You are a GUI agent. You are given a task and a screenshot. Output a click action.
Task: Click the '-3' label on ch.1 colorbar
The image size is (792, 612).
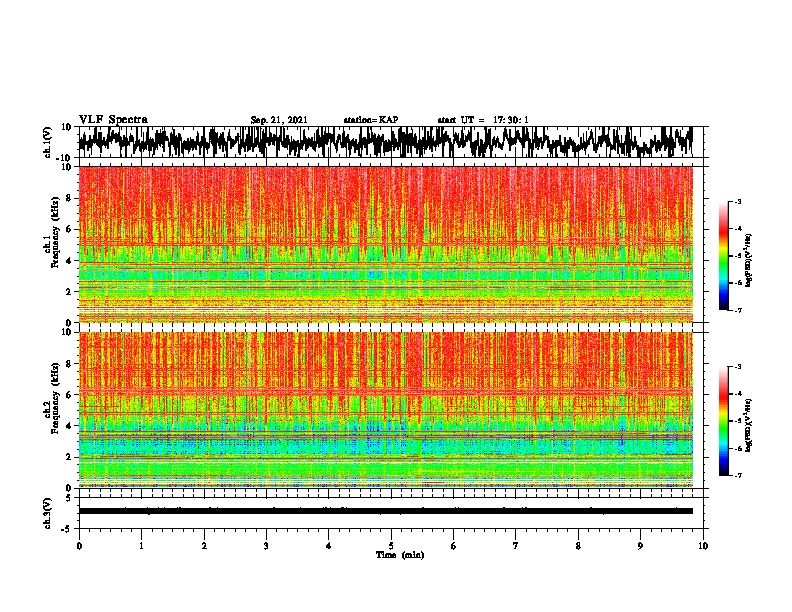point(737,201)
